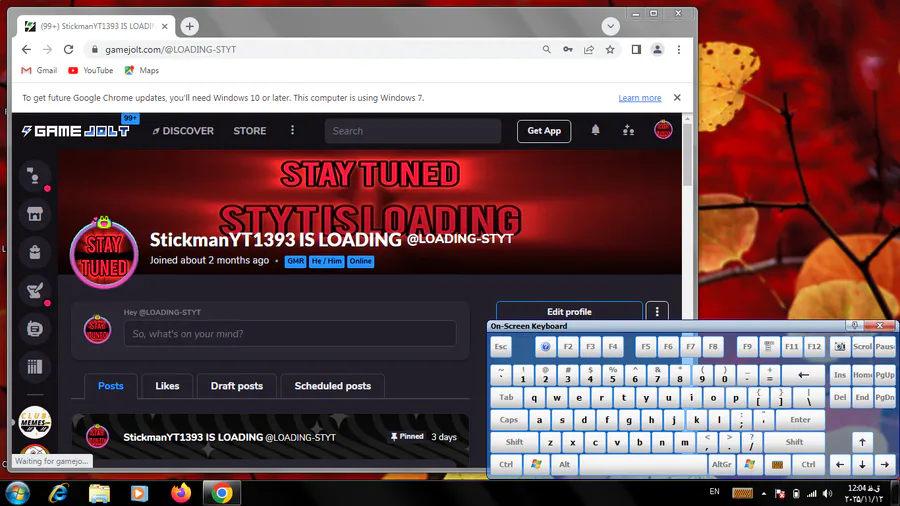Launch Firefox from the taskbar
This screenshot has width=900, height=506.
point(181,493)
